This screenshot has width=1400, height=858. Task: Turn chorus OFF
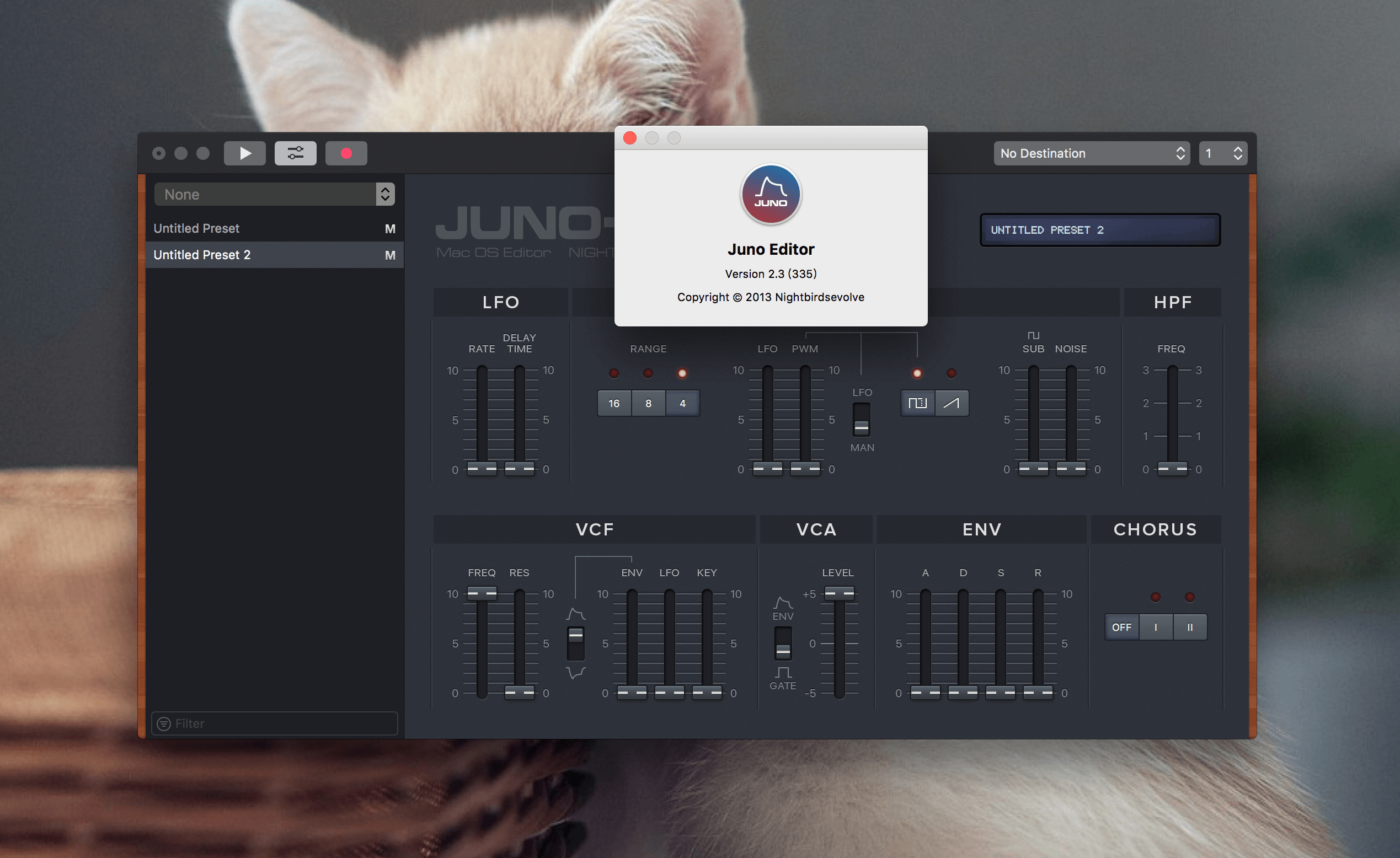pyautogui.click(x=1121, y=627)
